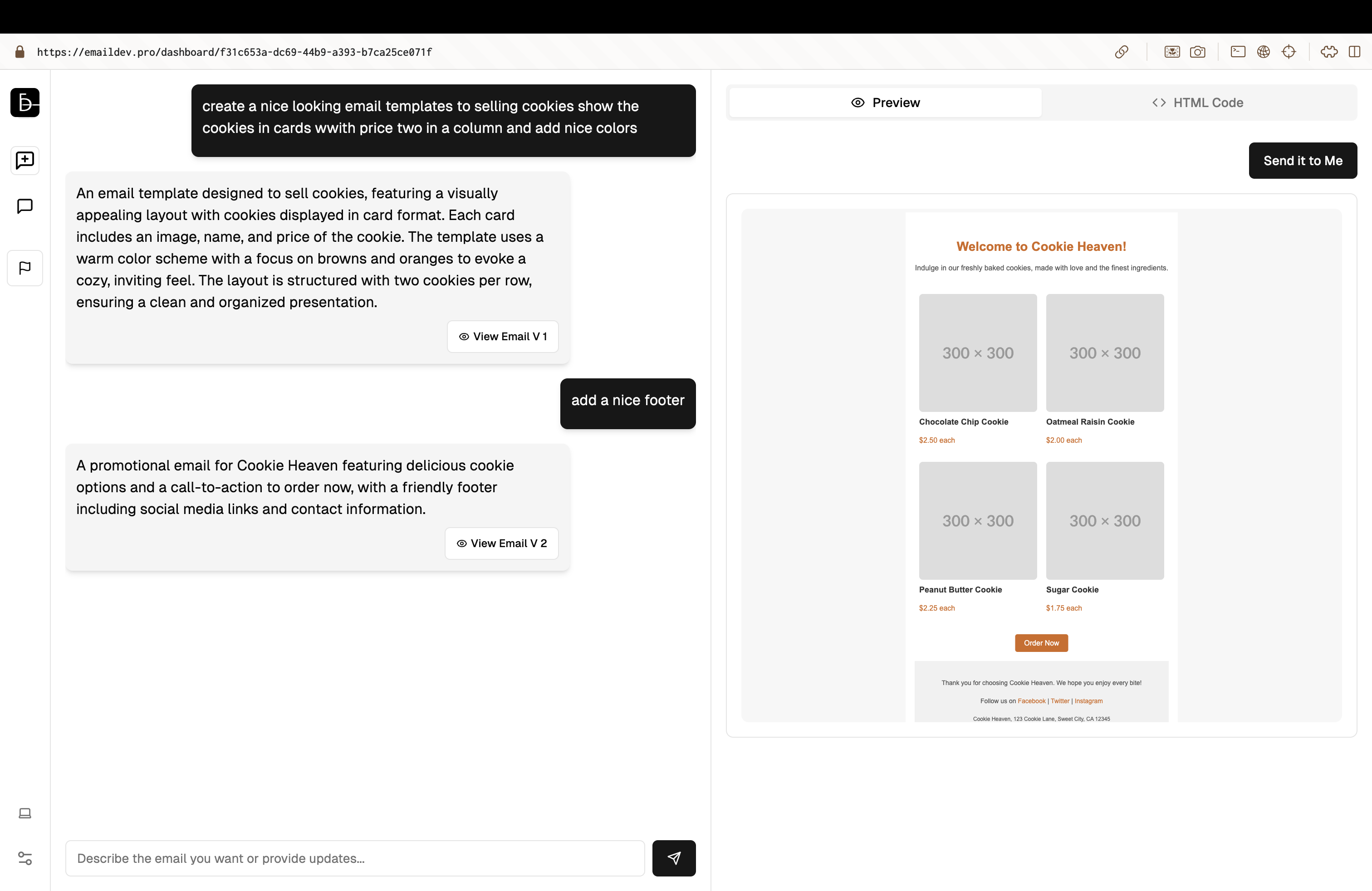Click the $2.00 each price text
Viewport: 1372px width, 891px height.
[1063, 441]
